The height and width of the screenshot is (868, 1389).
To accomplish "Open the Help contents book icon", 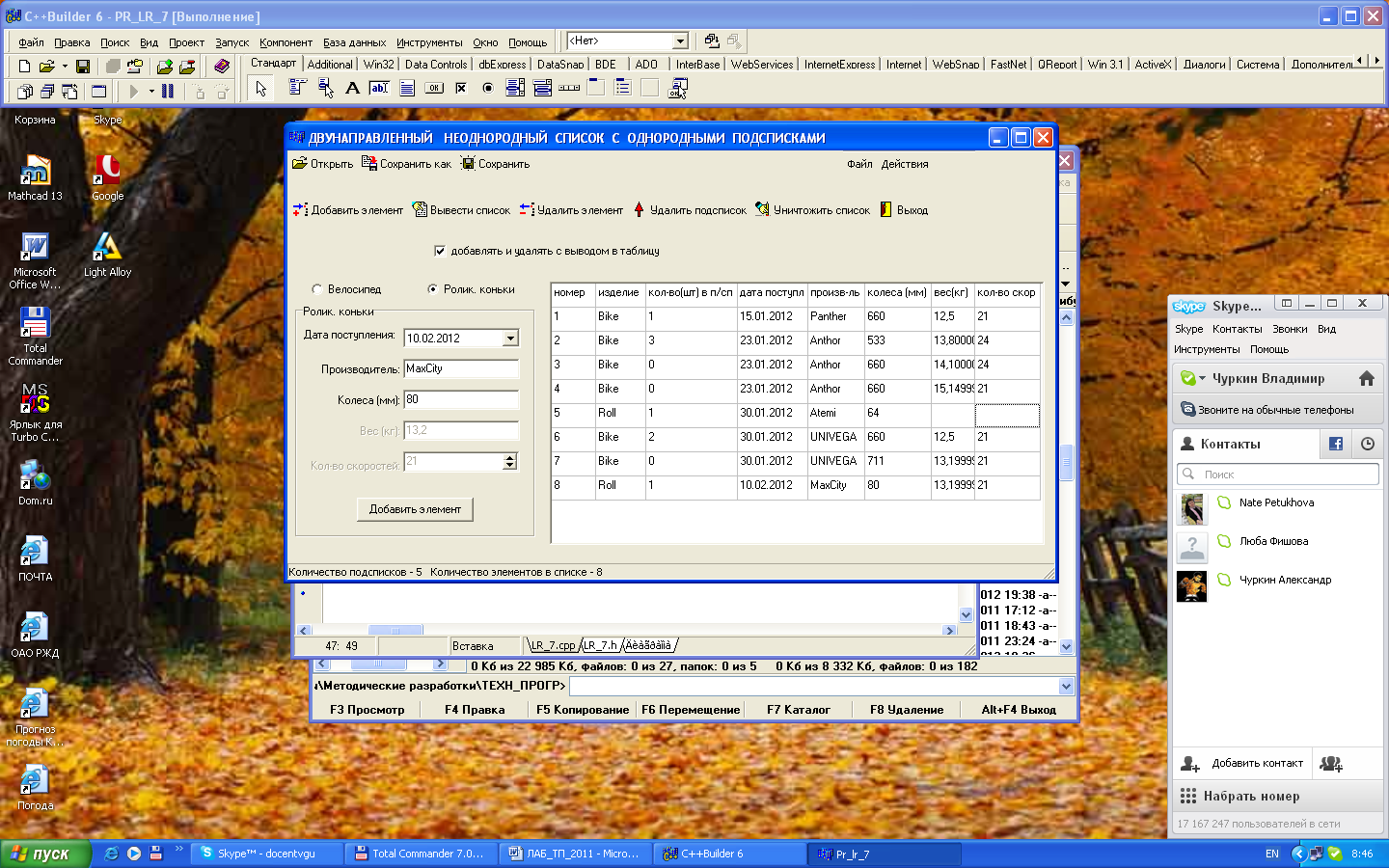I will coord(223,67).
